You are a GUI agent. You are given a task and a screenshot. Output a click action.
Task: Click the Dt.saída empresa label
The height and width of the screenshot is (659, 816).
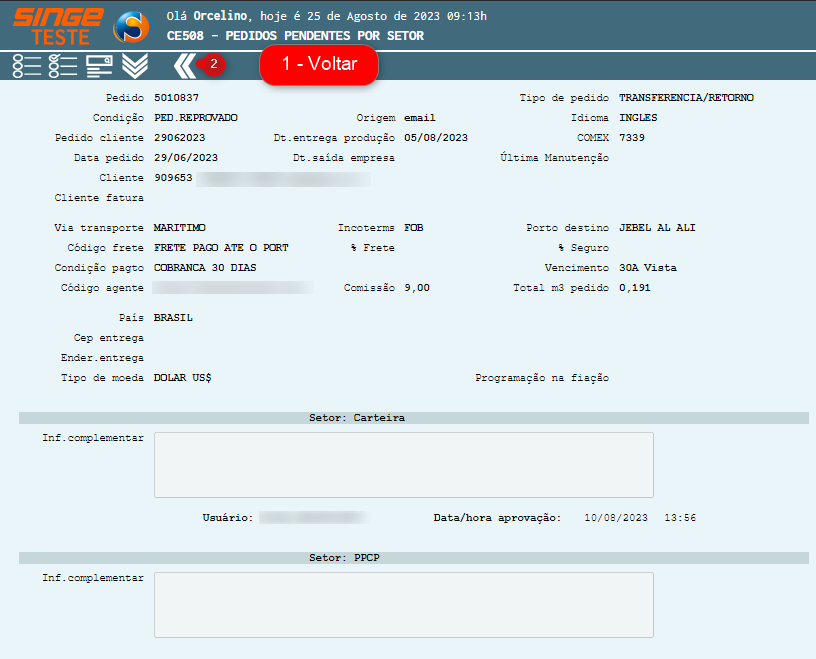pyautogui.click(x=343, y=158)
